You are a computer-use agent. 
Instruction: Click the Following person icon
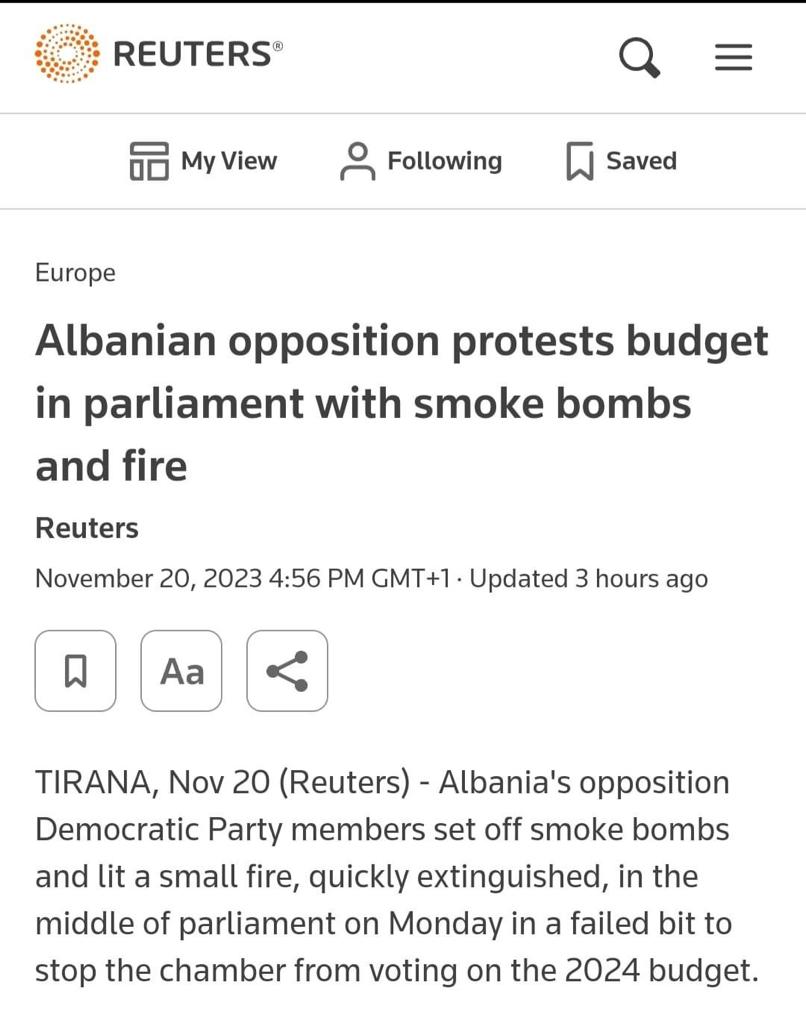tap(357, 161)
